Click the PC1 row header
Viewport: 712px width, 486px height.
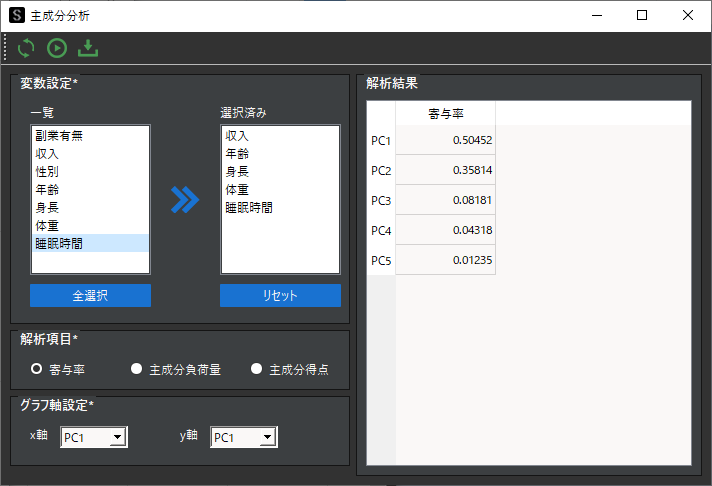tap(381, 140)
